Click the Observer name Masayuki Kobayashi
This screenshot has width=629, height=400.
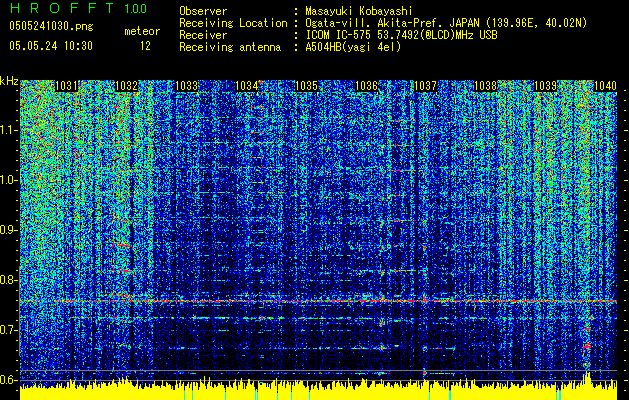[359, 11]
